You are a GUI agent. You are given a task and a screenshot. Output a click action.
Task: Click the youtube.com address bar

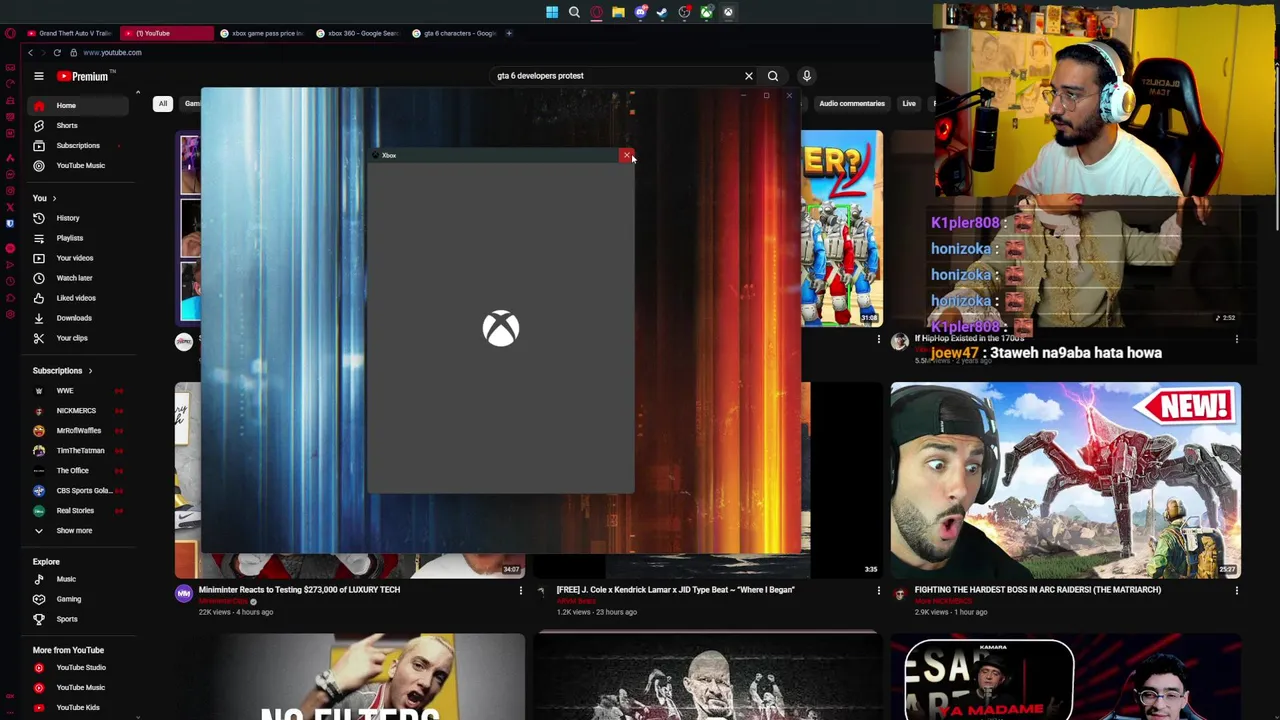tap(112, 52)
